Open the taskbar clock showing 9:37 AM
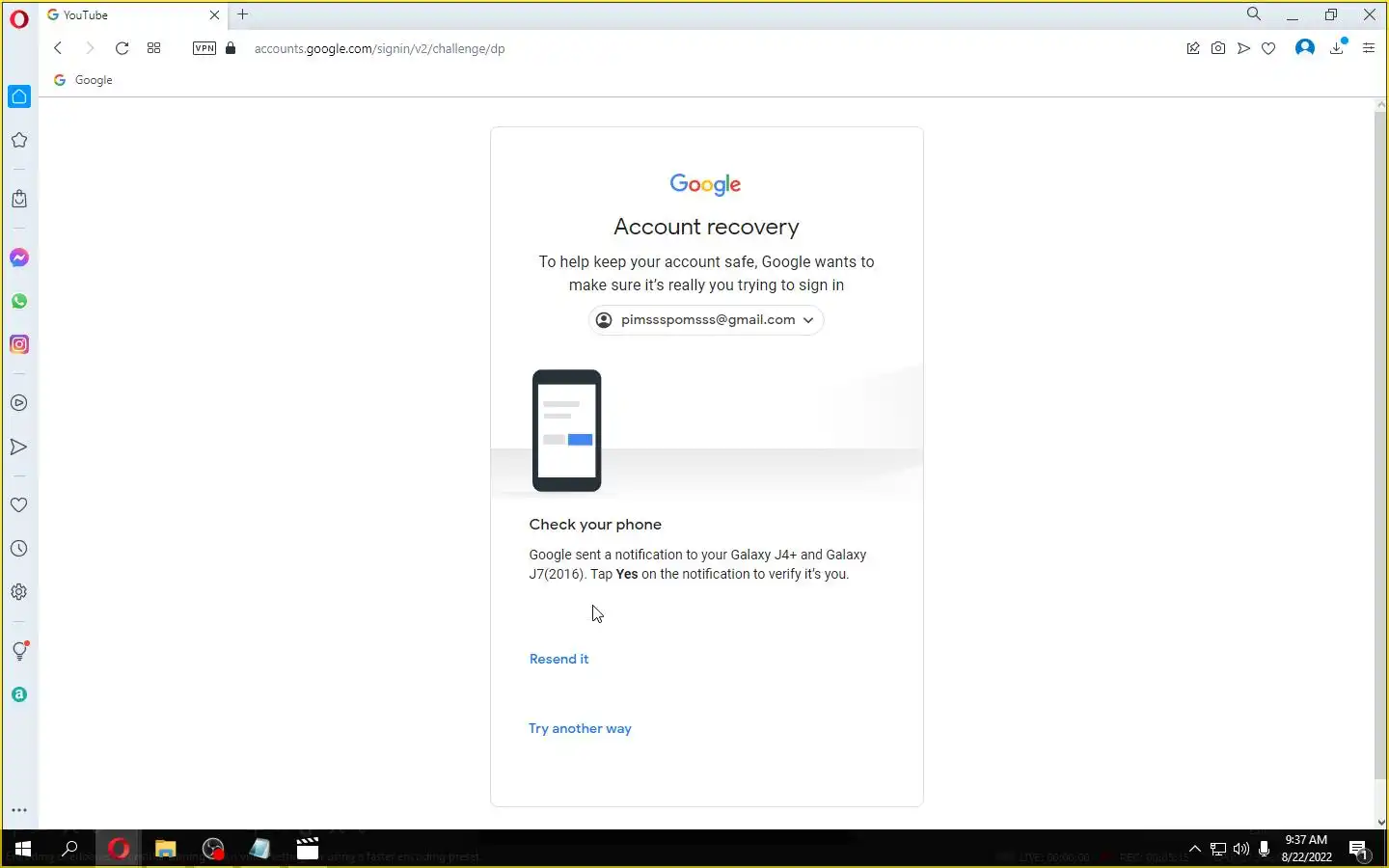 [x=1306, y=849]
